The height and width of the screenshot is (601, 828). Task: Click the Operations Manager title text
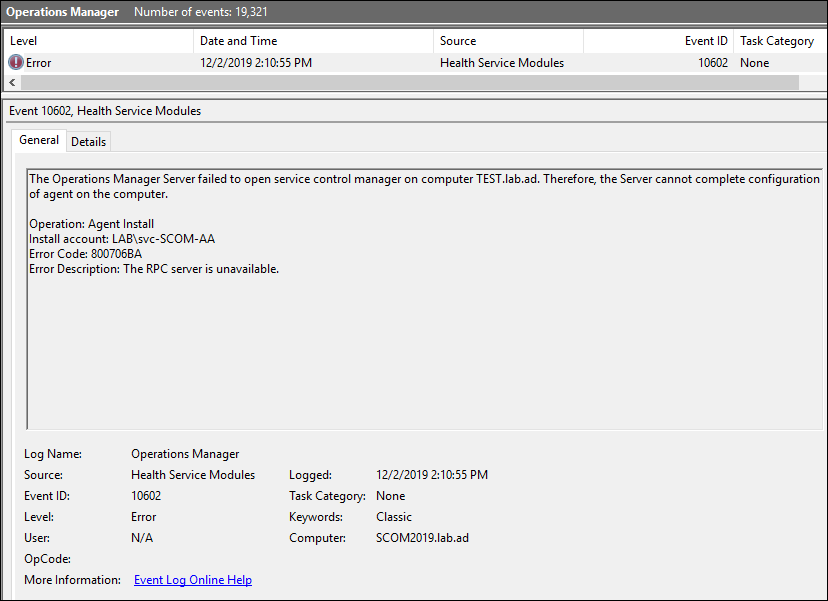coord(62,12)
